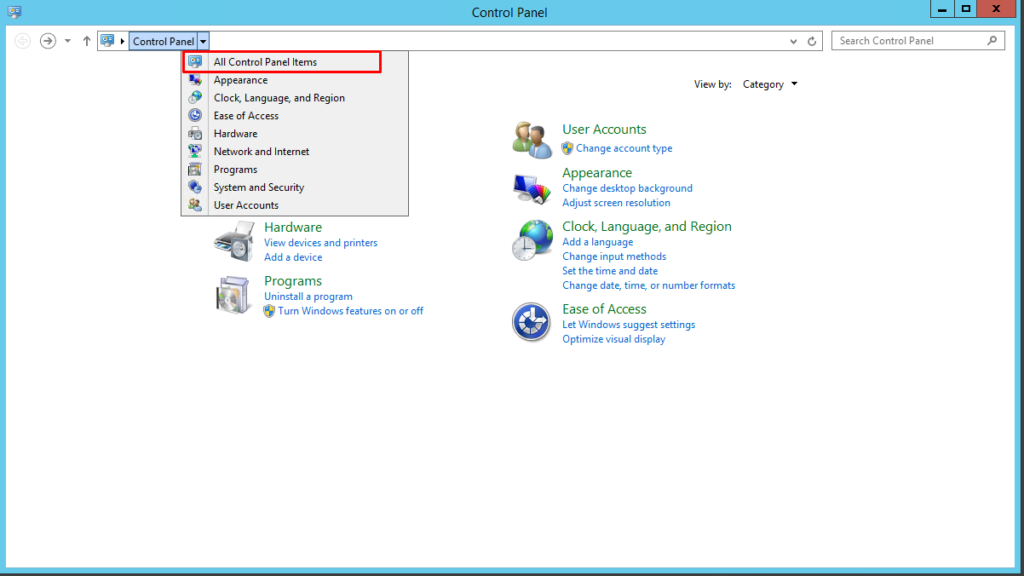Click Add a device link
Viewport: 1024px width, 576px height.
293,257
